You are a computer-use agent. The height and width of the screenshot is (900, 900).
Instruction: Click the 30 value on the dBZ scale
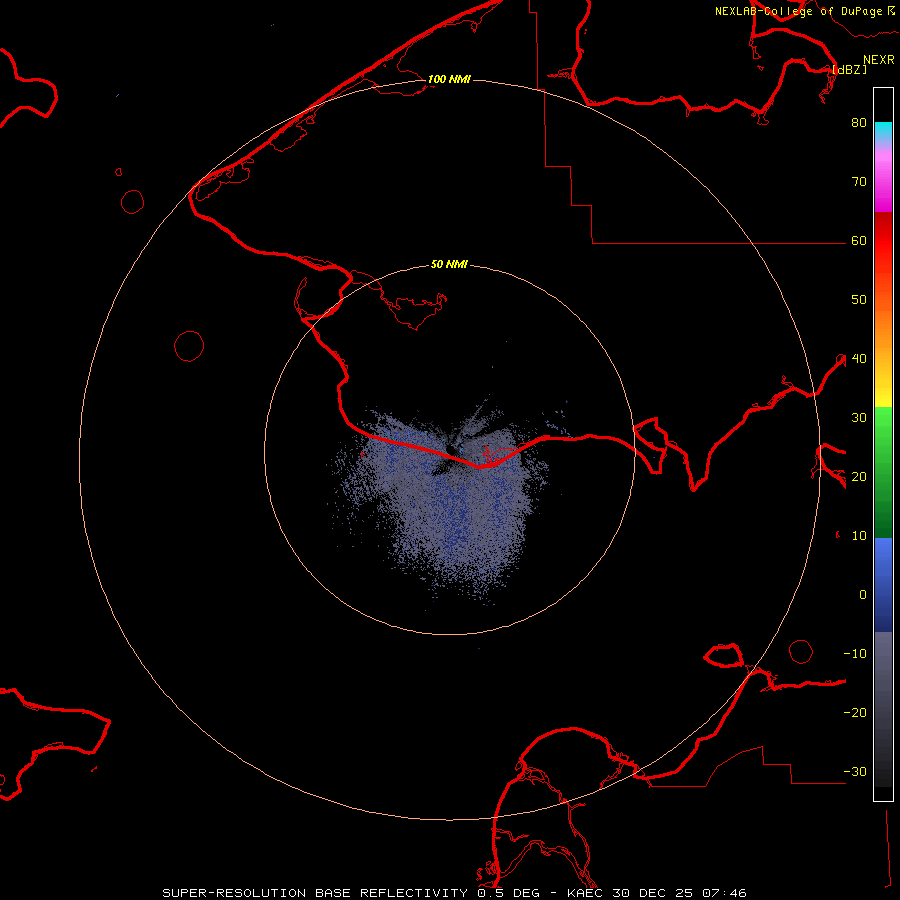point(859,418)
